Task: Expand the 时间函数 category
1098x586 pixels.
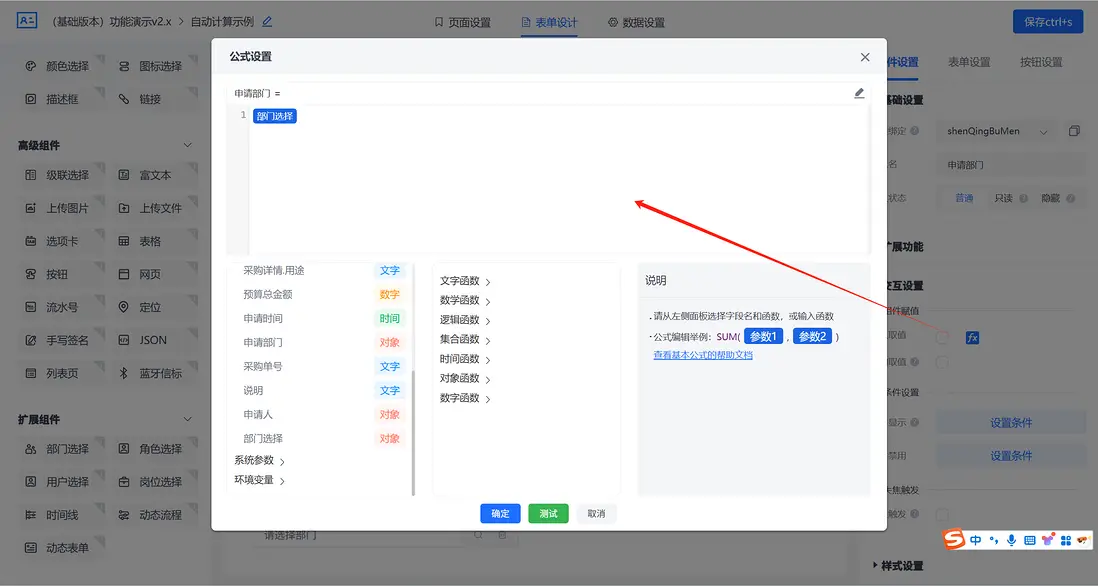Action: tap(465, 359)
